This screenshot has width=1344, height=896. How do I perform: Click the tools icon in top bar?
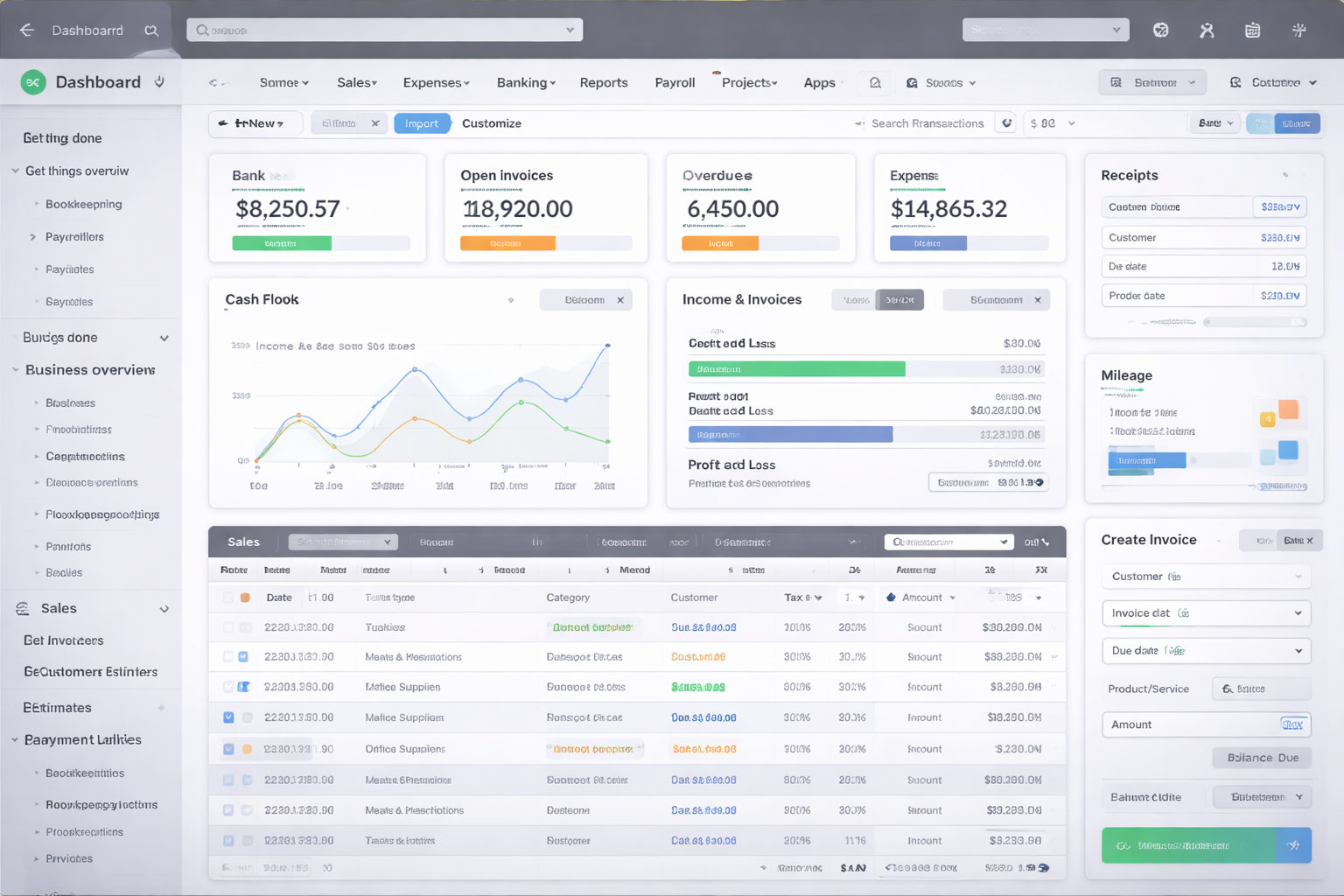click(1207, 31)
